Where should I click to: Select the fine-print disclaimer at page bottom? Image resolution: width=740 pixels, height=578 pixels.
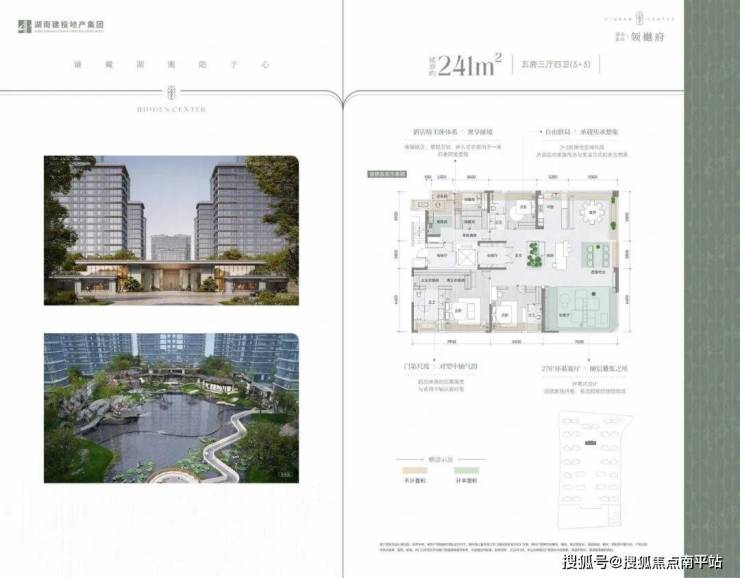[513, 547]
